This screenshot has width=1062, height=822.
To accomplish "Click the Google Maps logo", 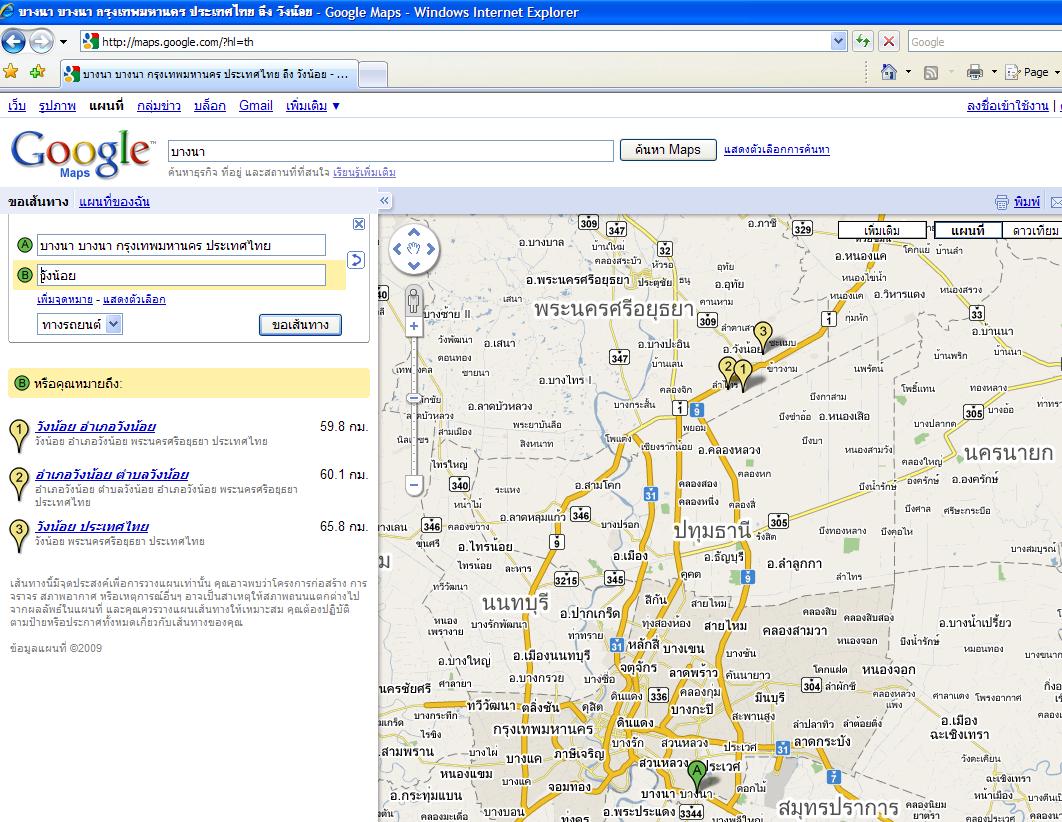I will [81, 154].
